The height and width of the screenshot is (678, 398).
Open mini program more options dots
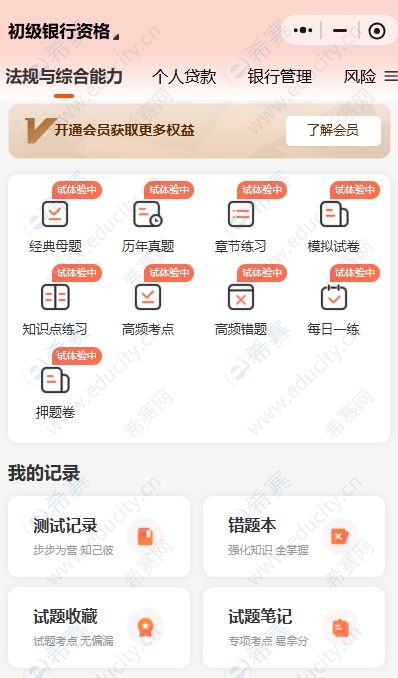[303, 30]
